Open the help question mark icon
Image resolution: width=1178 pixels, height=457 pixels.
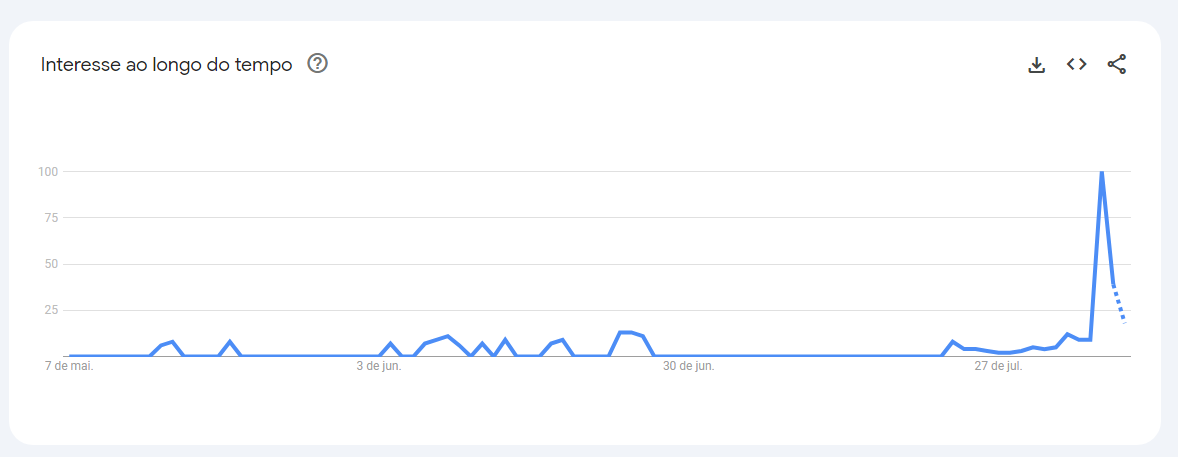pos(318,64)
